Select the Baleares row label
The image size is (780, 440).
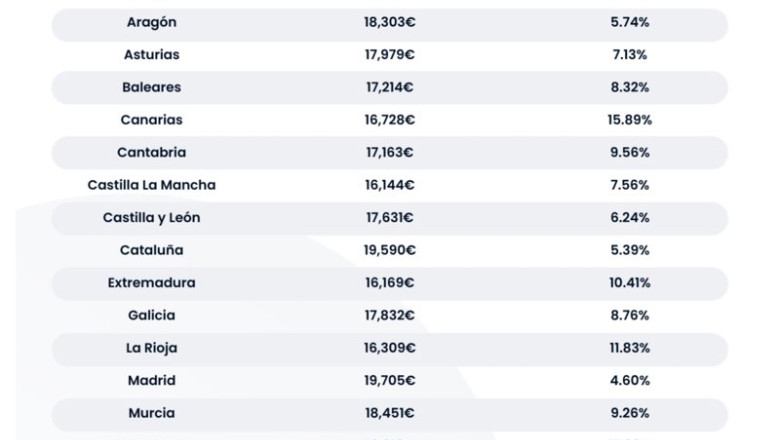coord(152,88)
